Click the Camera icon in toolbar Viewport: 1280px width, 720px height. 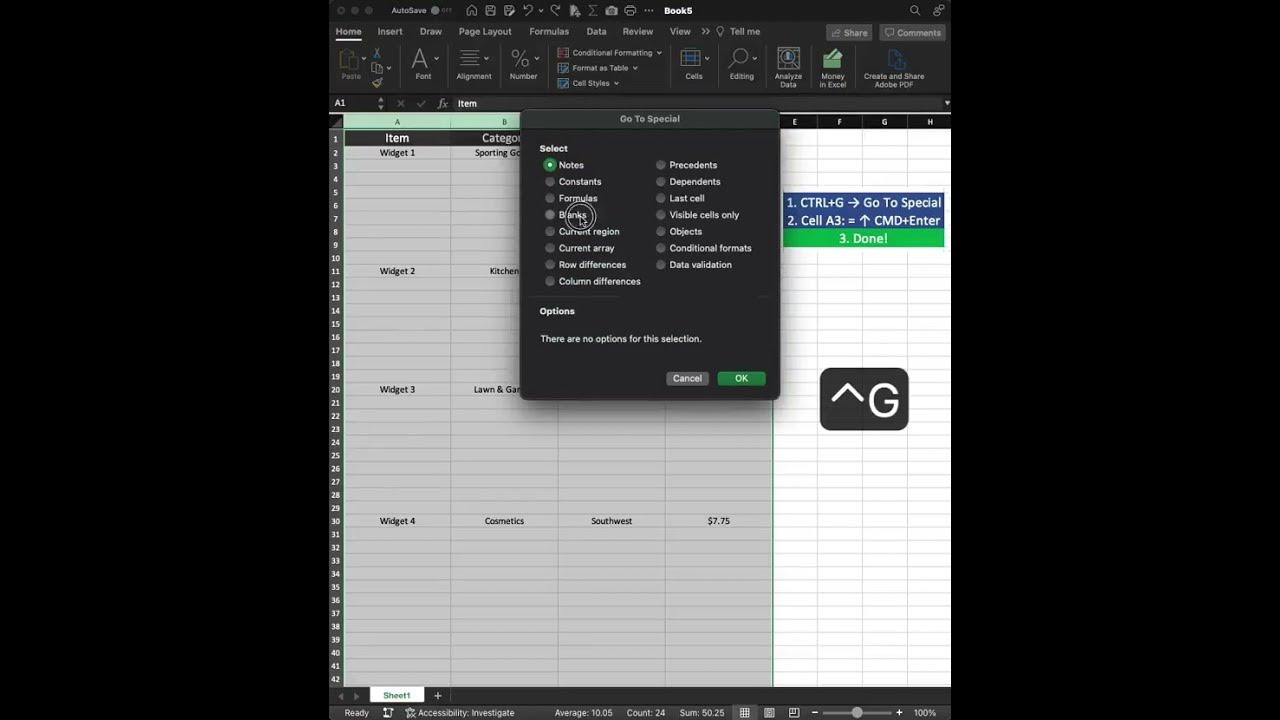(611, 10)
